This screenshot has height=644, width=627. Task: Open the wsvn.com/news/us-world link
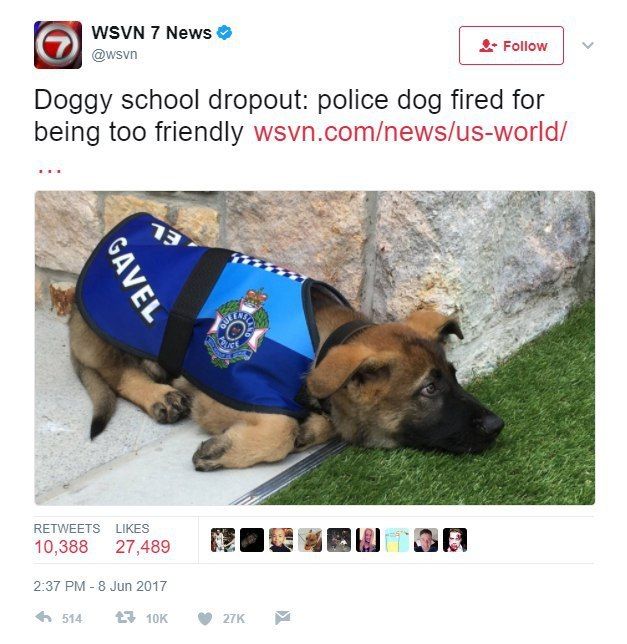[410, 132]
